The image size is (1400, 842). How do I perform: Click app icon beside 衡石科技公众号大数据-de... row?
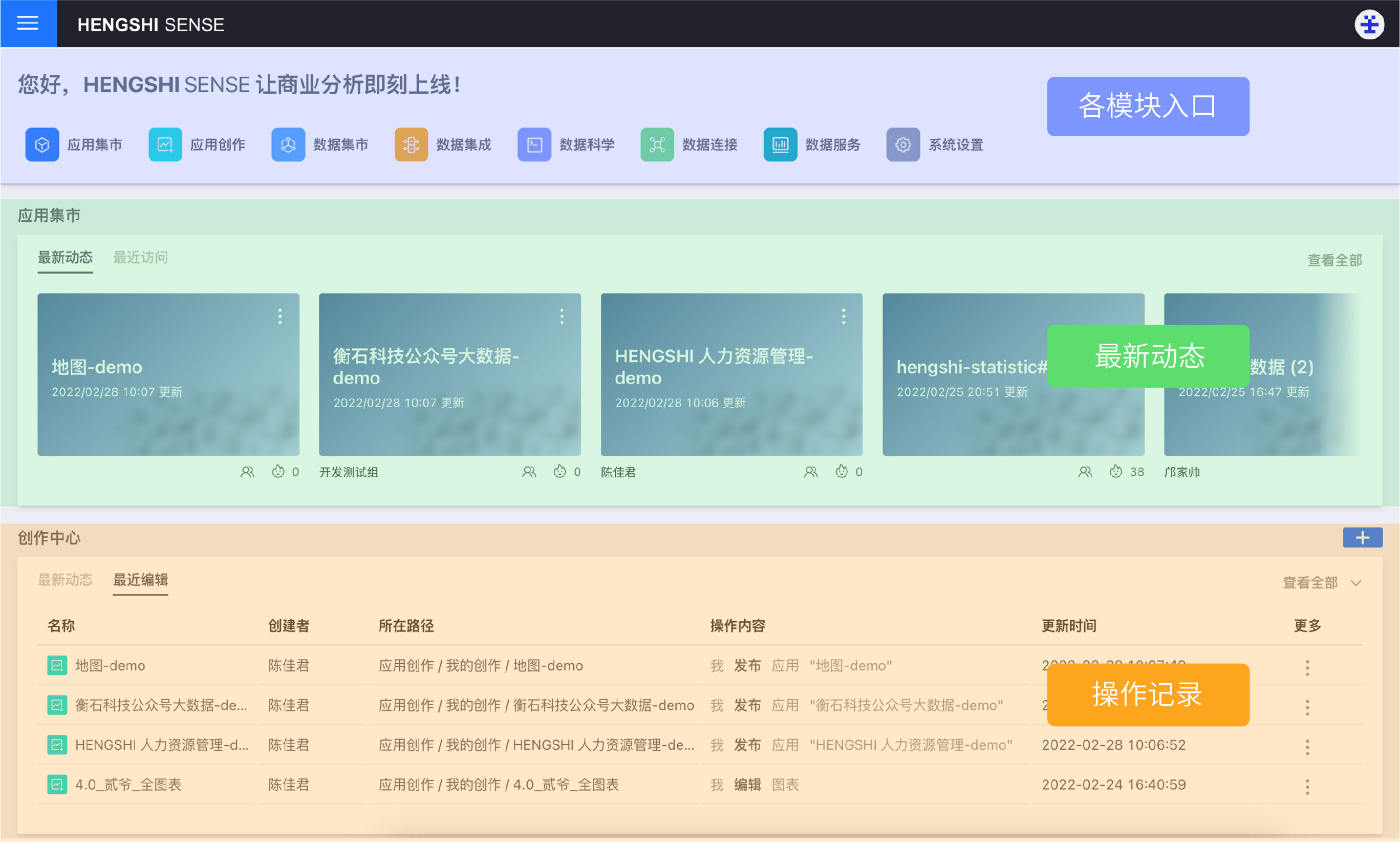pyautogui.click(x=57, y=705)
